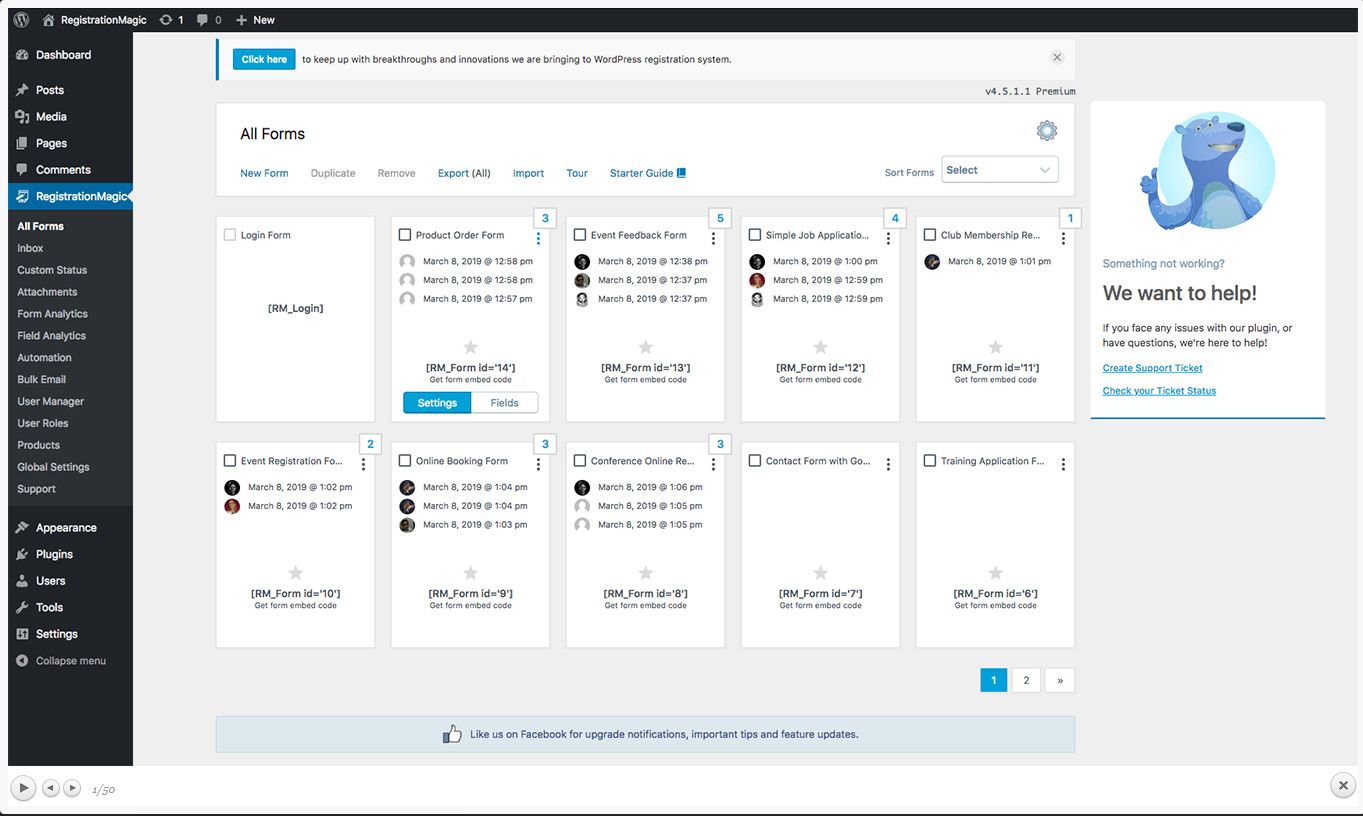Open the Simple Job Application options menu

pos(889,238)
